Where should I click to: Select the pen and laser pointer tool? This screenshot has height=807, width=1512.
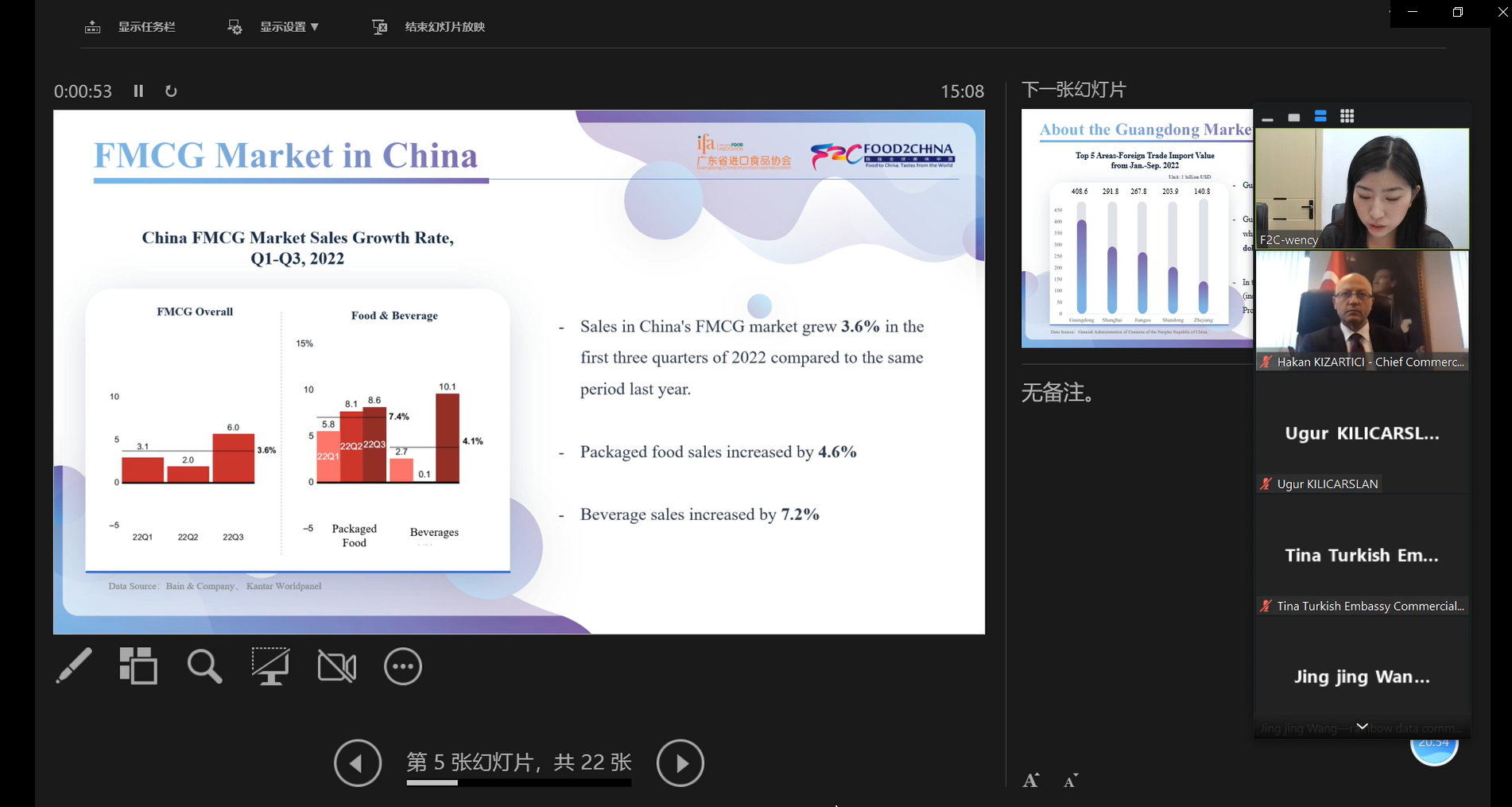(x=73, y=666)
